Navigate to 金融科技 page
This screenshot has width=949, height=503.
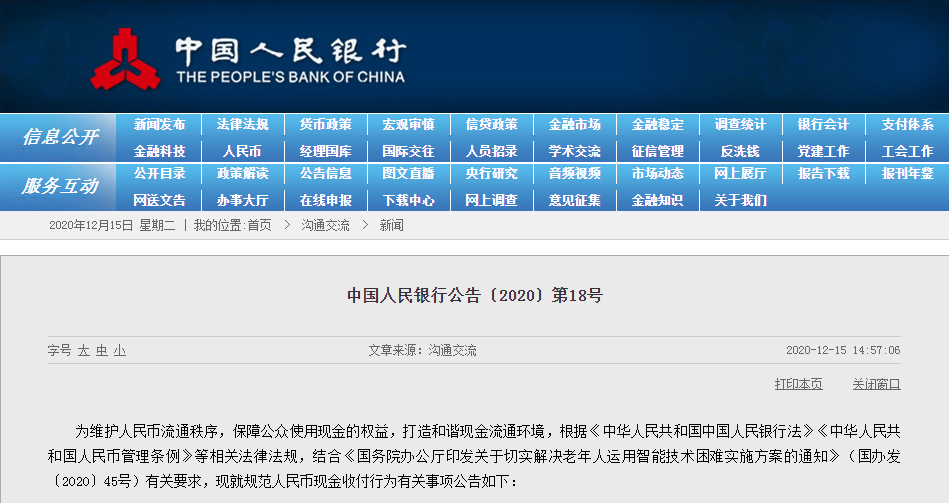(x=159, y=151)
